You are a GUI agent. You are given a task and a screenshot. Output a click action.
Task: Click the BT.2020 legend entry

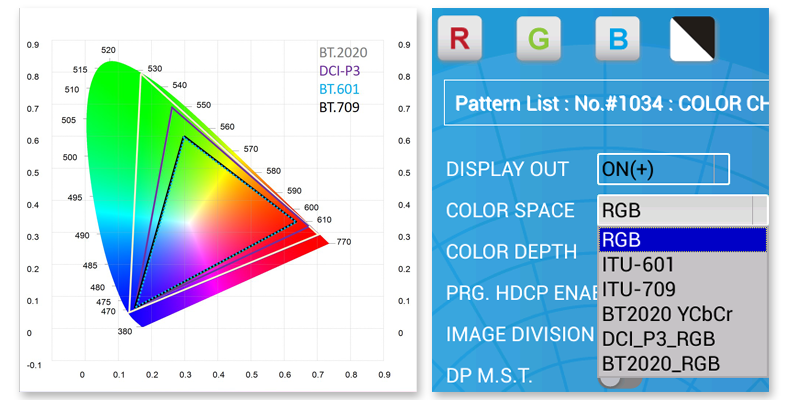343,53
